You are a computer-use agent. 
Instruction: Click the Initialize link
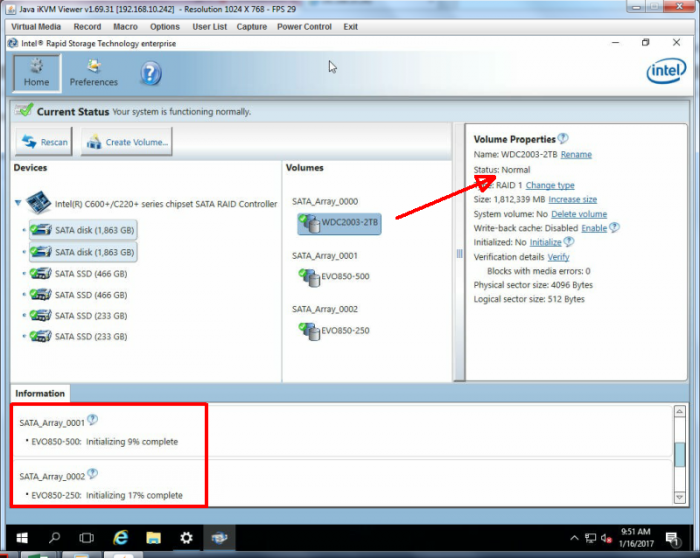[x=546, y=242]
